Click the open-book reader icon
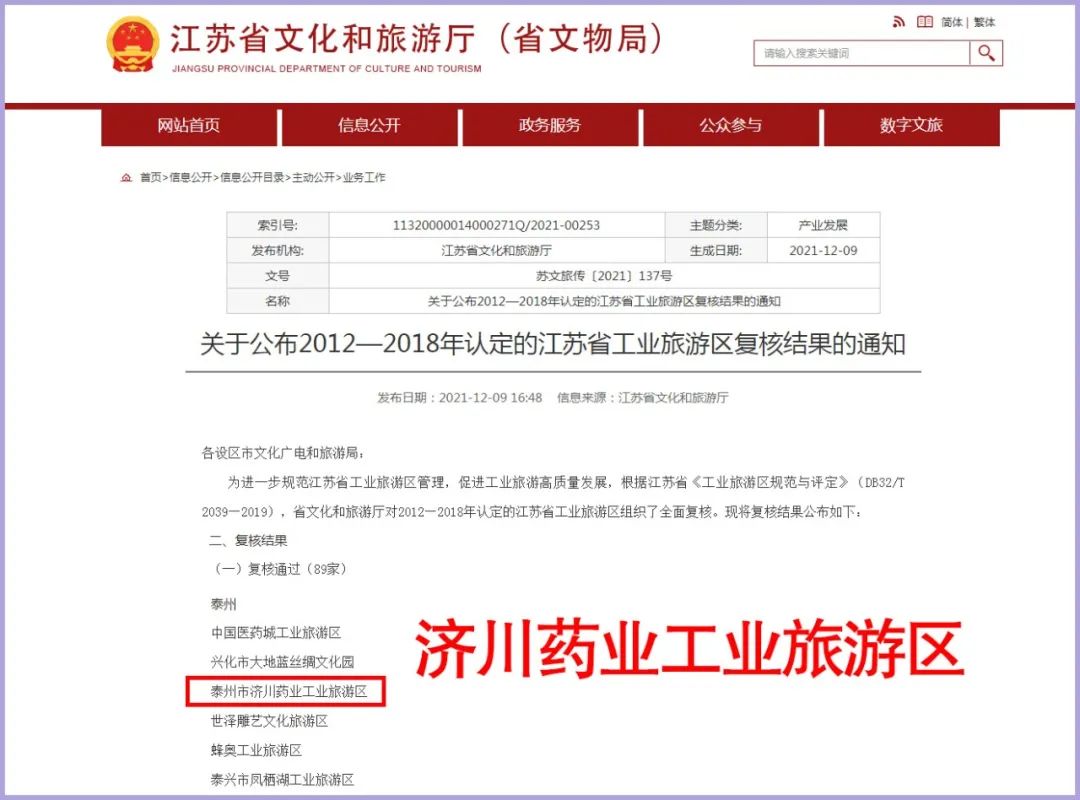The image size is (1080, 800). point(924,22)
